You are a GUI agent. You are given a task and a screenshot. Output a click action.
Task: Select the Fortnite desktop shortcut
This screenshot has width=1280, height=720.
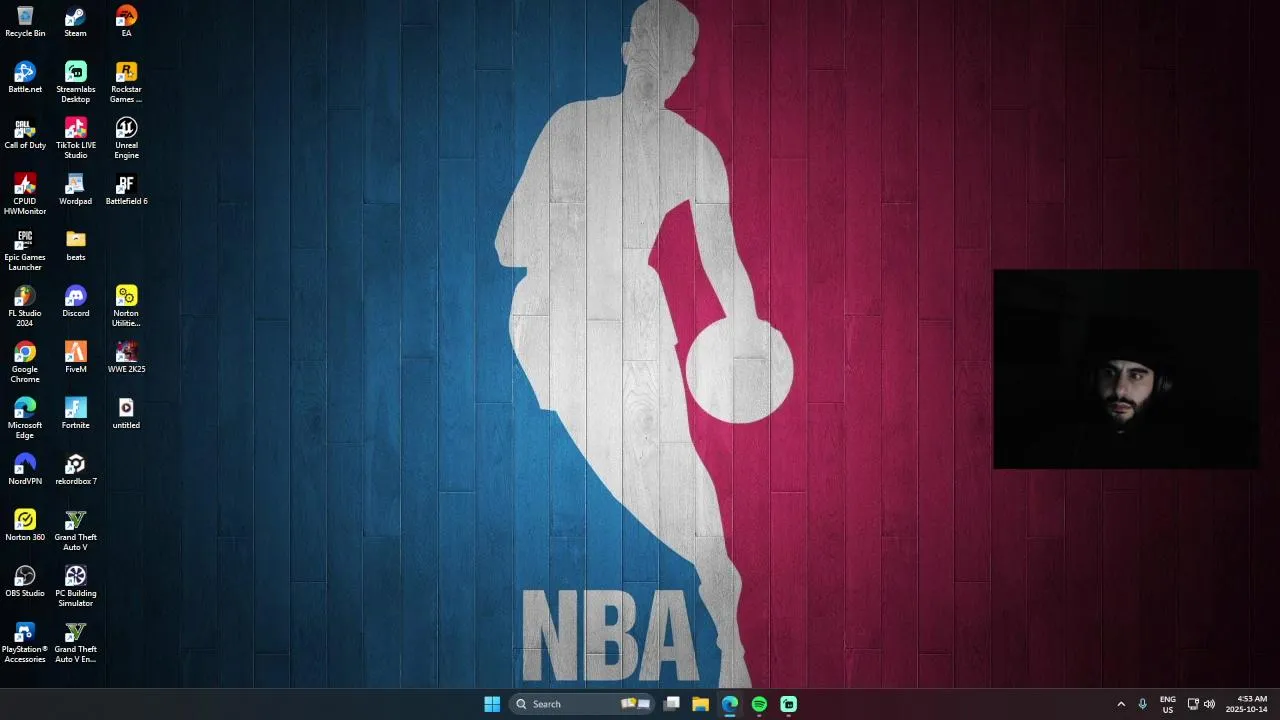tap(75, 414)
